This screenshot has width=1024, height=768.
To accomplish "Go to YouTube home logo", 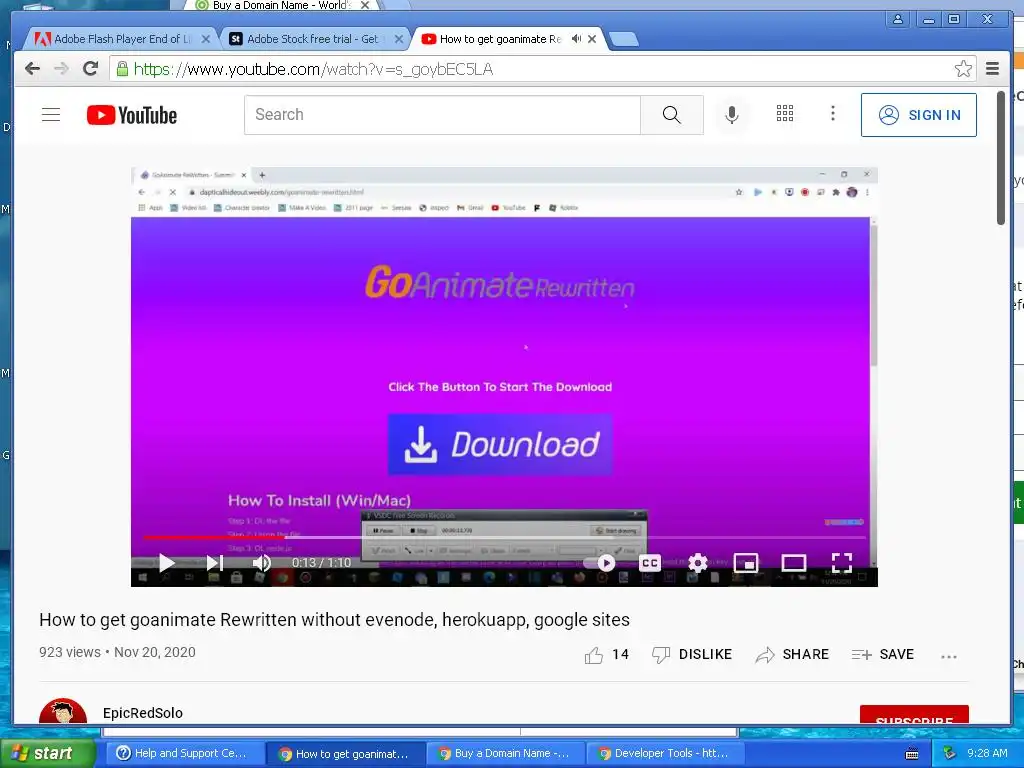I will [132, 115].
